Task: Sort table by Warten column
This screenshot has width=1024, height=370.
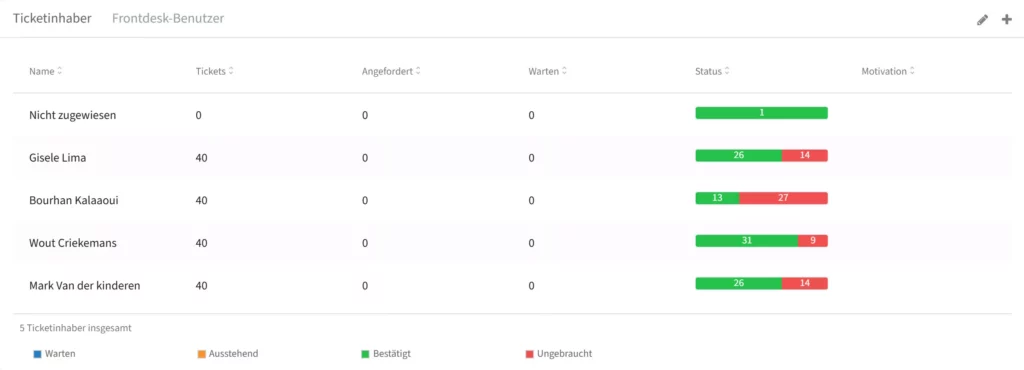Action: [547, 71]
